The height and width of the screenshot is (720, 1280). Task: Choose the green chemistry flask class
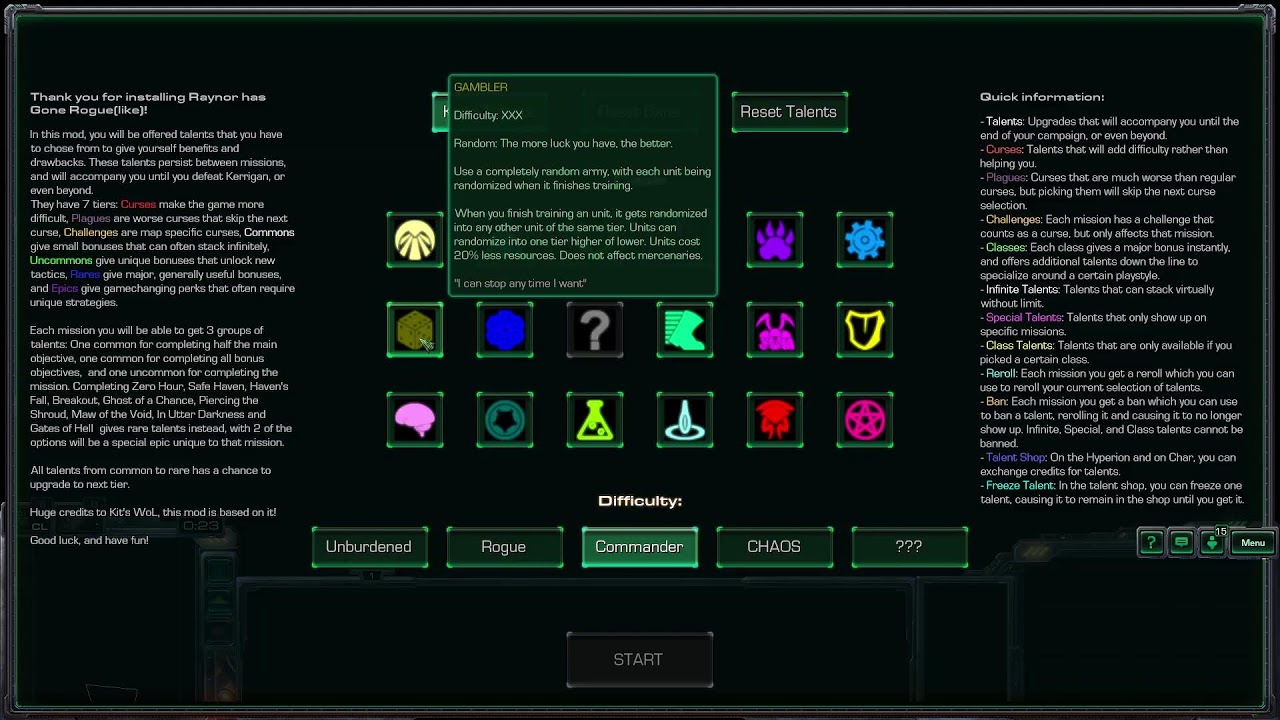pyautogui.click(x=595, y=420)
